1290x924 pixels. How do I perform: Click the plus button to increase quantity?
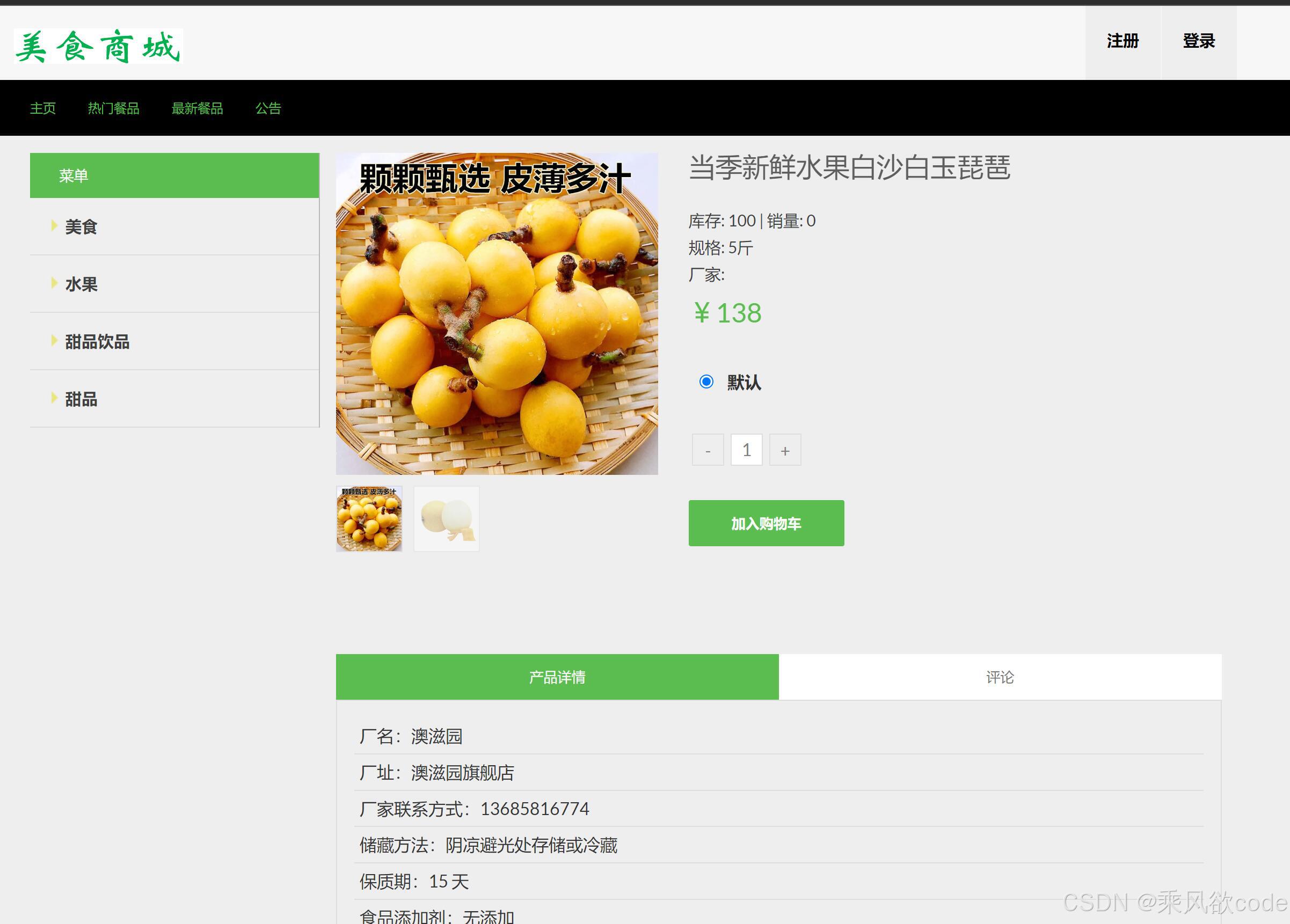point(784,449)
